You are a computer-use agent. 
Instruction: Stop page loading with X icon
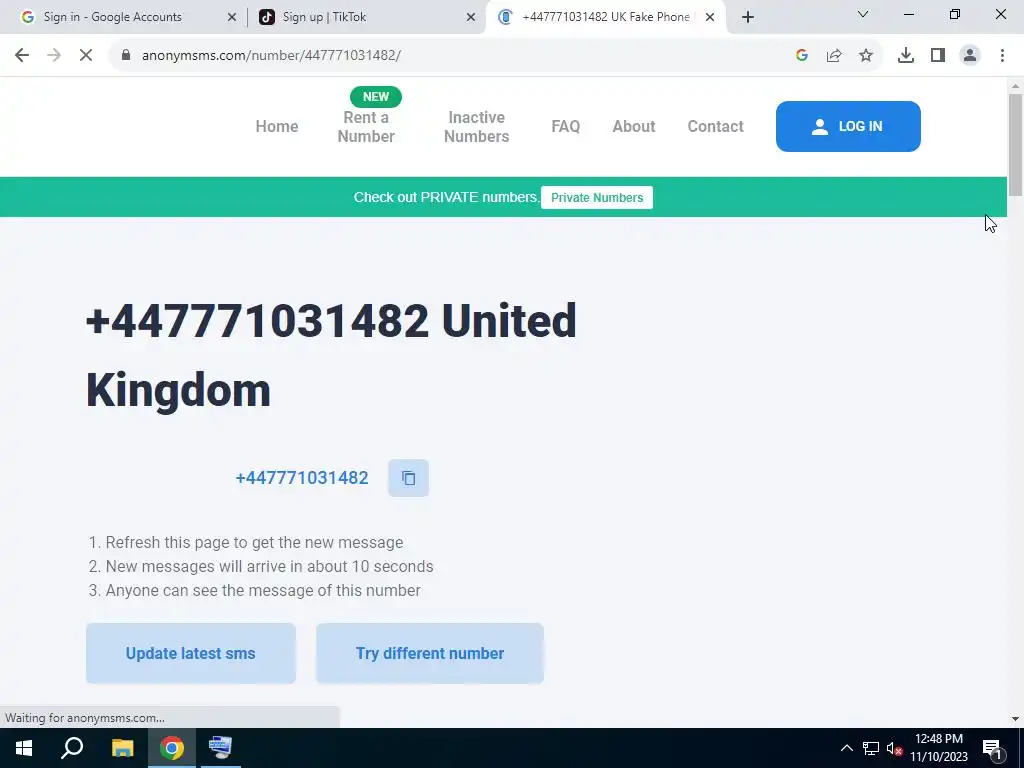point(86,56)
